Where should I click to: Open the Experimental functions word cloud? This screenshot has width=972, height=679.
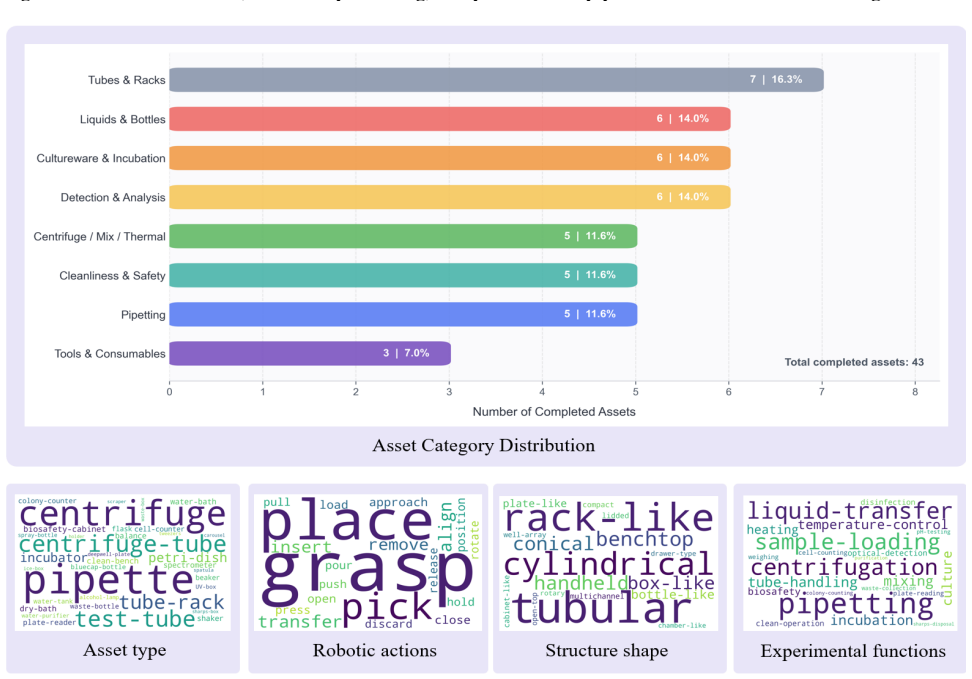click(x=850, y=563)
